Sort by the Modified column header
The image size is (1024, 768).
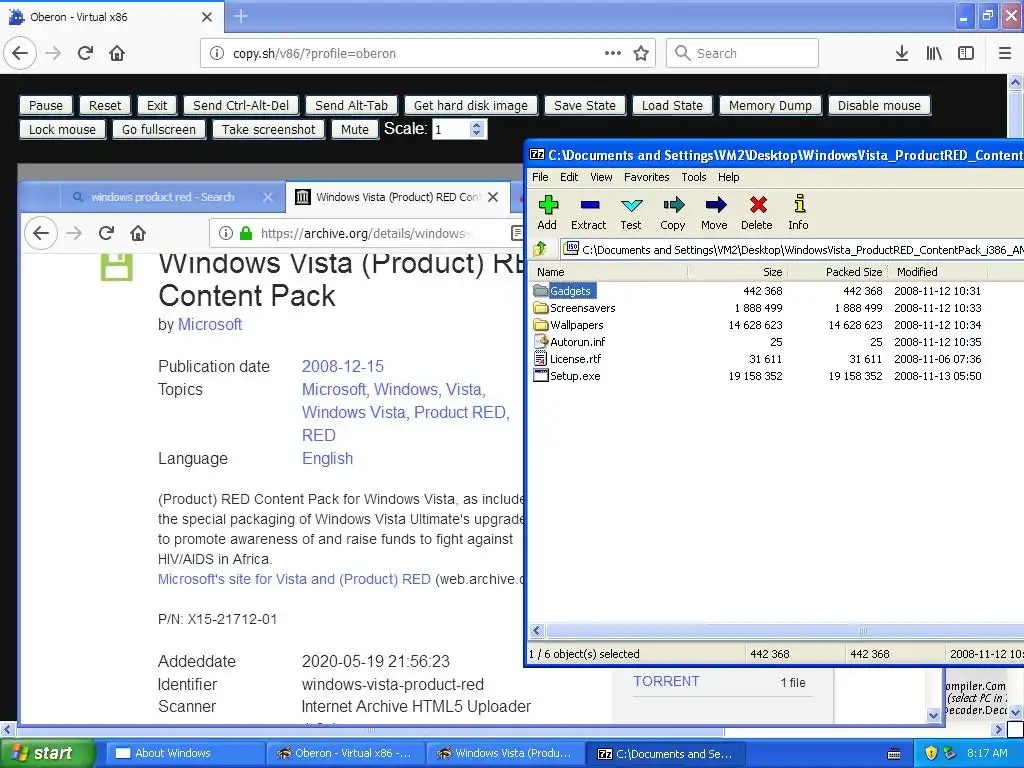pos(938,272)
